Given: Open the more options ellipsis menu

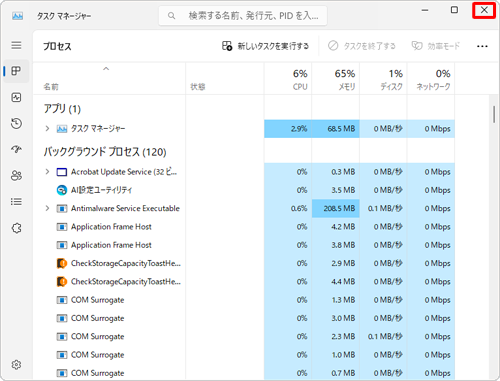Looking at the screenshot, I should point(482,46).
